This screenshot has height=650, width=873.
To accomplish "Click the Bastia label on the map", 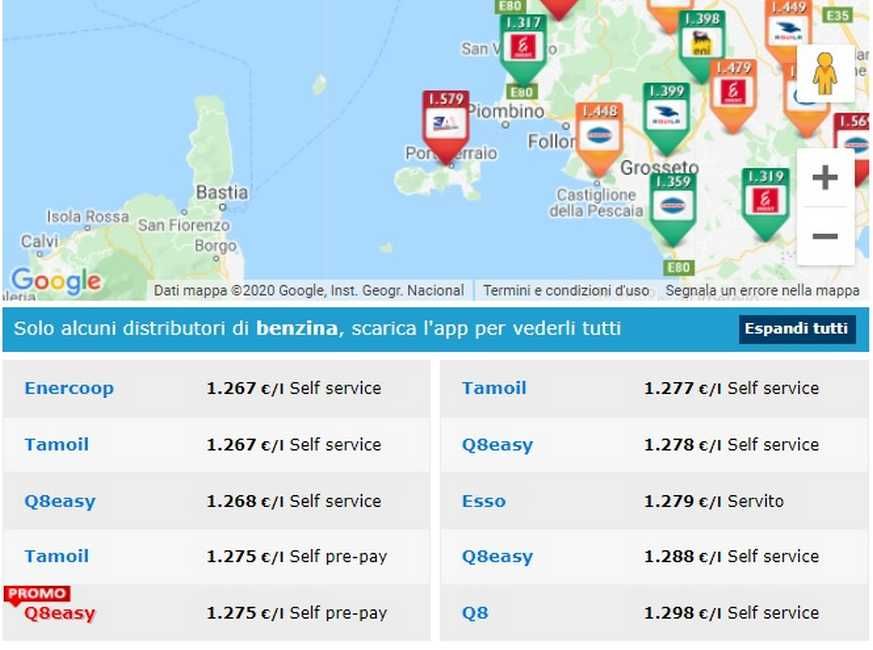I will coord(222,192).
